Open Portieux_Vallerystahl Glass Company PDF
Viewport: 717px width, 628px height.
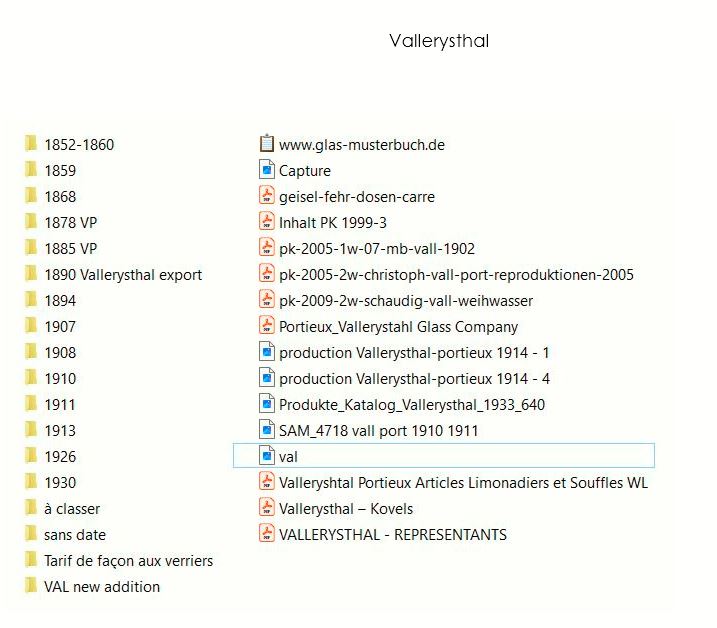tap(398, 326)
